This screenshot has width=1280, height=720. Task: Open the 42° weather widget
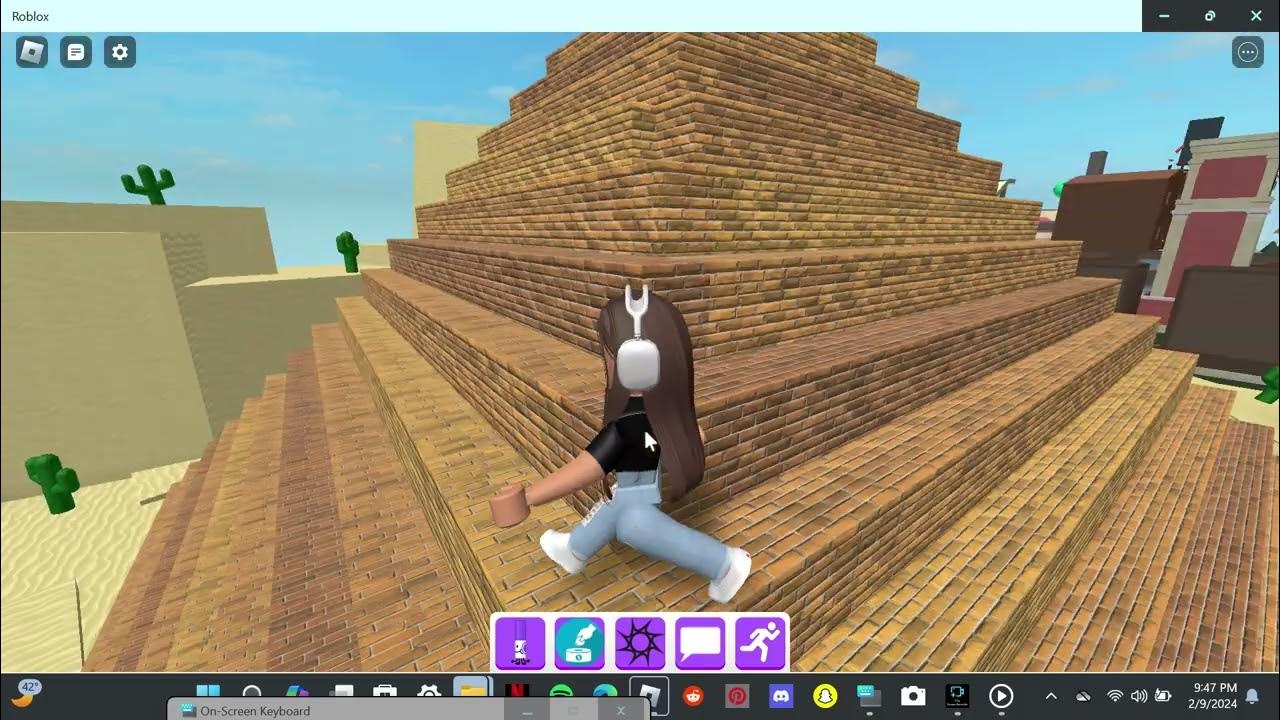click(26, 693)
